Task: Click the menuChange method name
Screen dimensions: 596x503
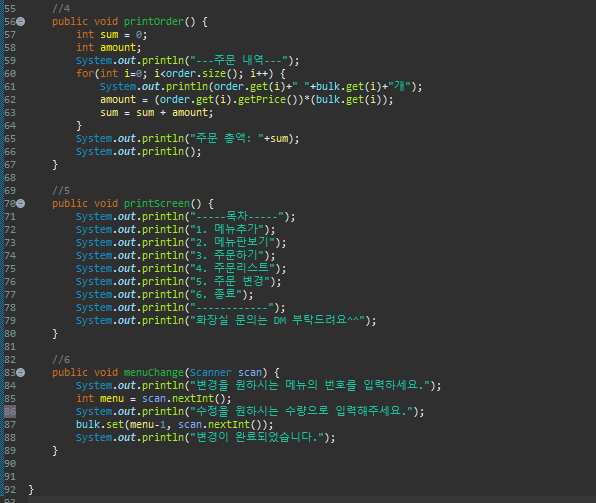Action: [x=154, y=373]
